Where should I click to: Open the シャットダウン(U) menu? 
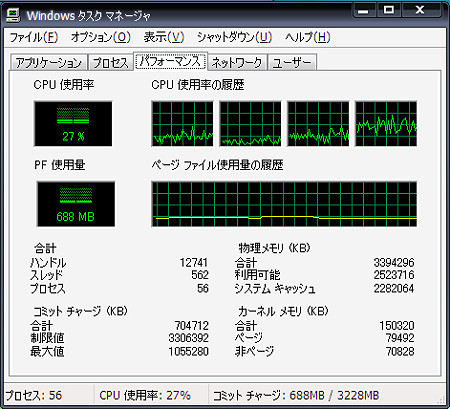234,37
